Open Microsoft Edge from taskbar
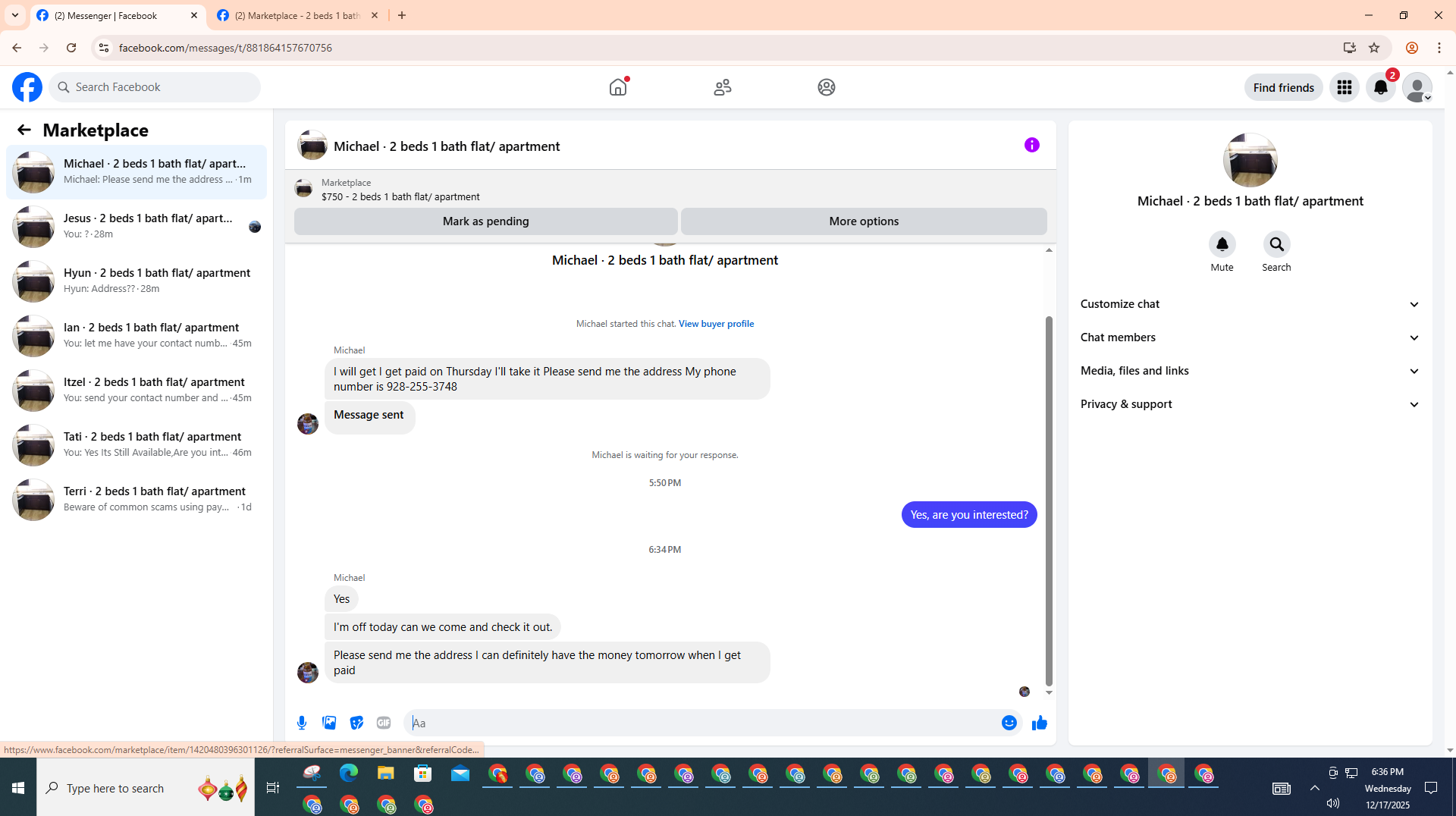Image resolution: width=1456 pixels, height=816 pixels. [x=349, y=774]
